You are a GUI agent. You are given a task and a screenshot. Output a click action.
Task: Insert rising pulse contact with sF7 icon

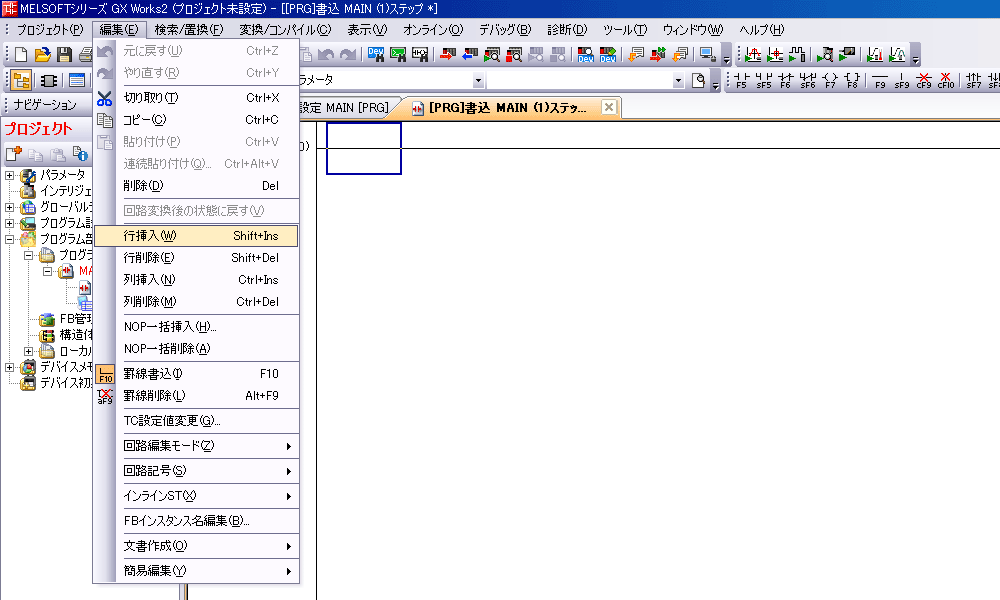point(973,80)
